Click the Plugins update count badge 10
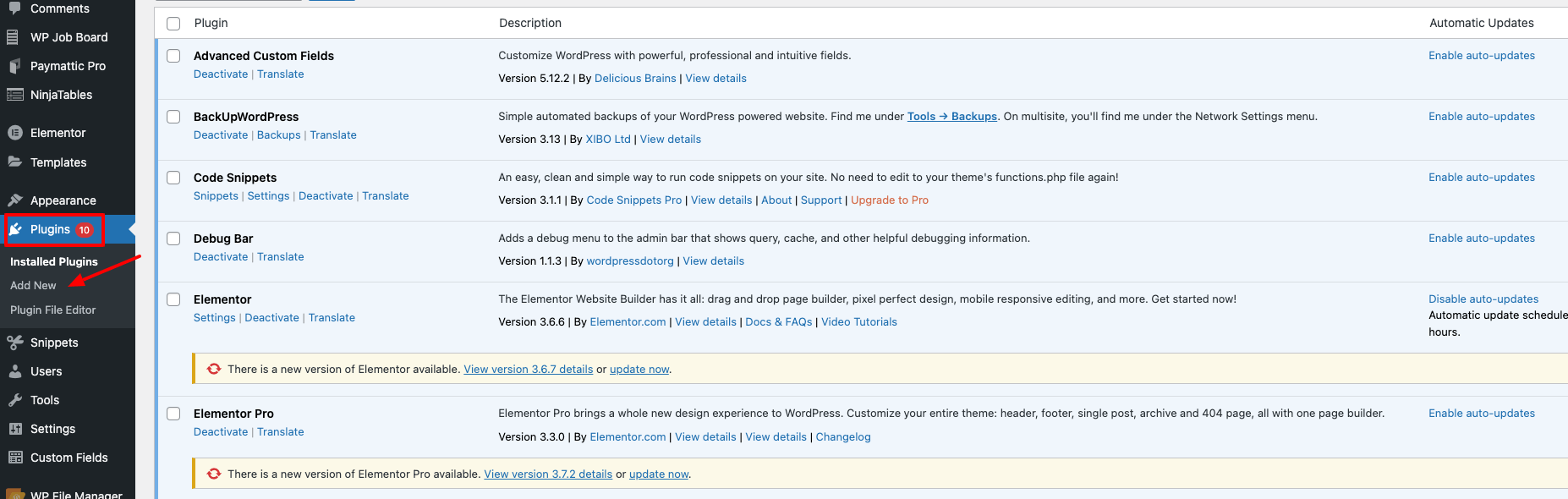Screen dimensions: 1568x499 click(85, 230)
